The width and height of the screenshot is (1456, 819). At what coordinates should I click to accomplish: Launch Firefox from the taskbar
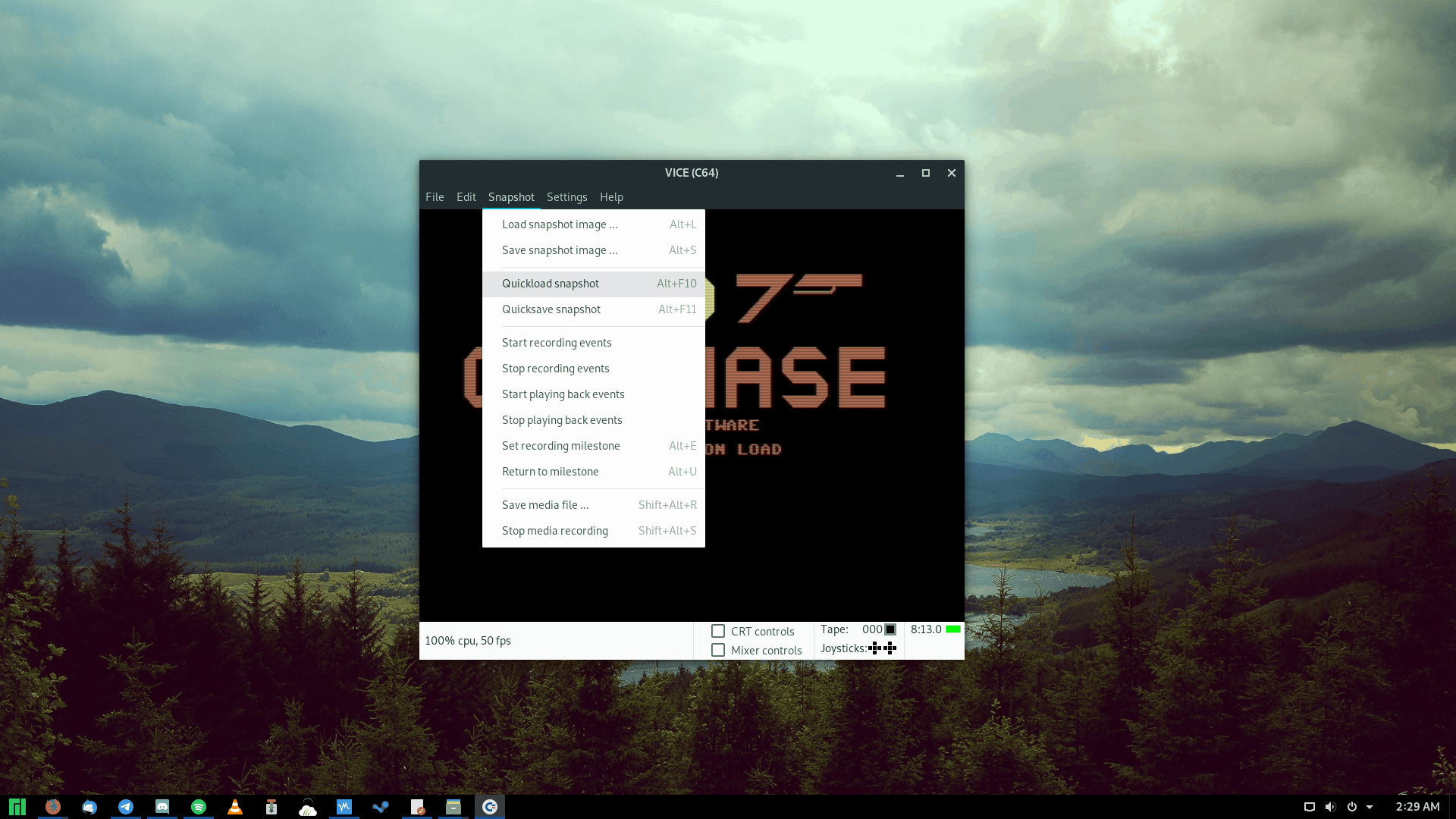pyautogui.click(x=53, y=807)
